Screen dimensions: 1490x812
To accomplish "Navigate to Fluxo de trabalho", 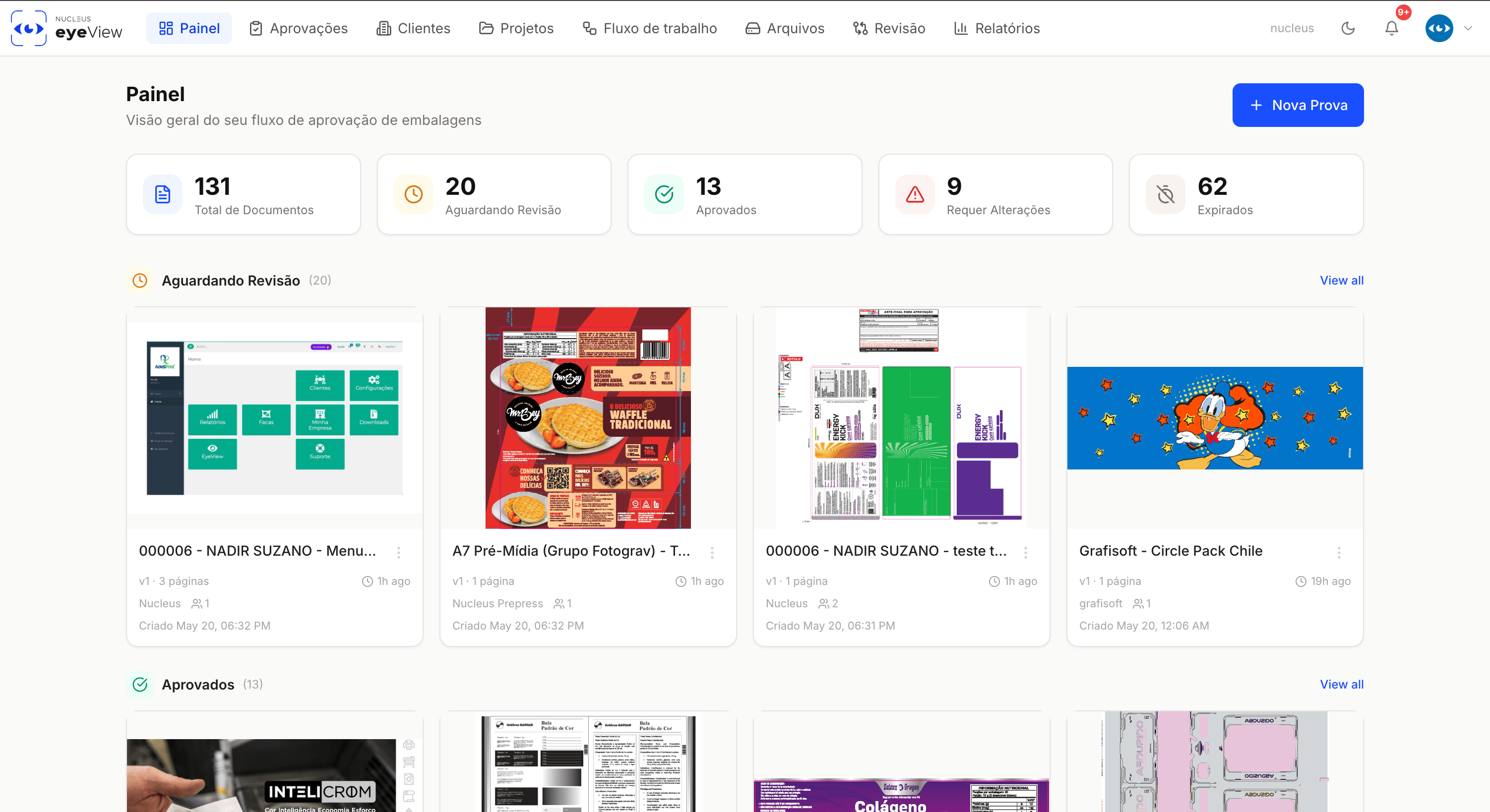I will 650,28.
